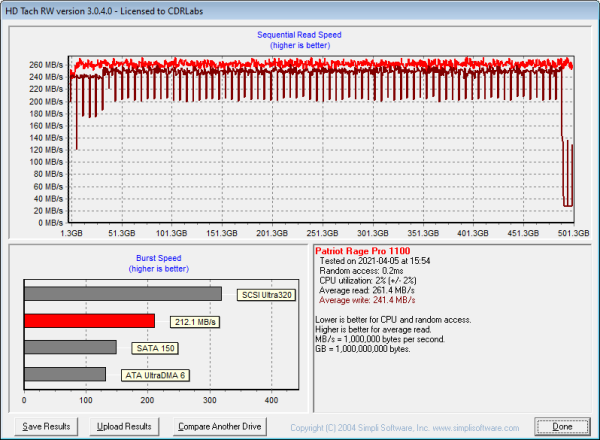The height and width of the screenshot is (440, 600).
Task: Select the red 212.1 MB/s burst bar
Action: [89, 321]
